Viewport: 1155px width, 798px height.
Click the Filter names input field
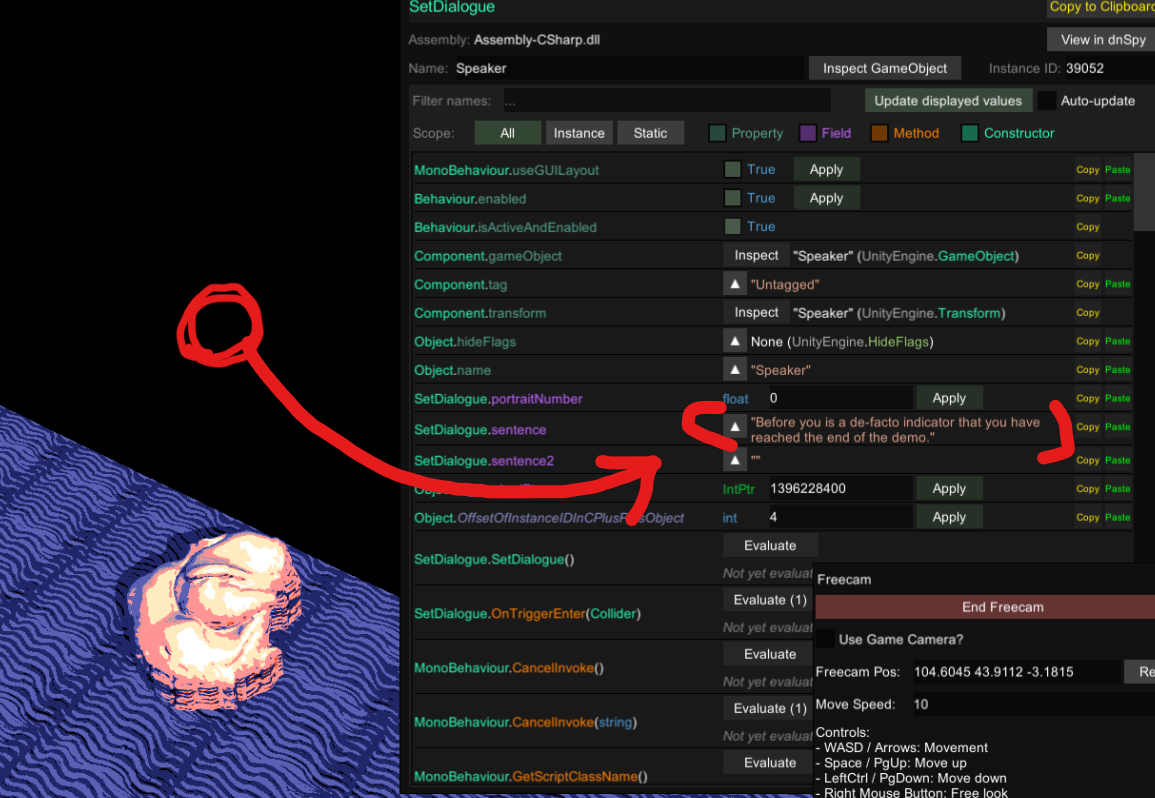[665, 101]
